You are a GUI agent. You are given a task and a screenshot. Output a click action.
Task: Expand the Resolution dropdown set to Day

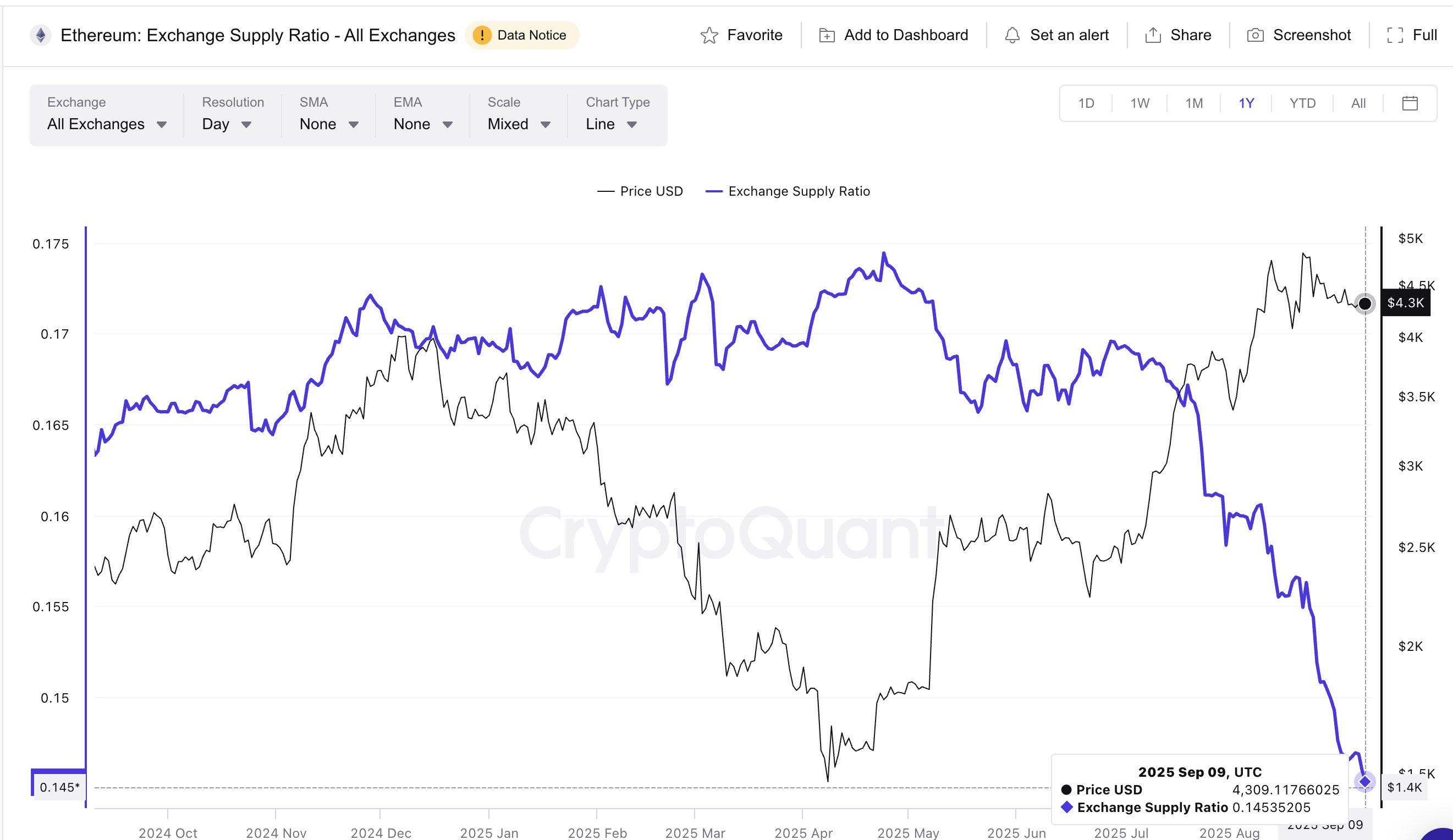click(x=226, y=123)
